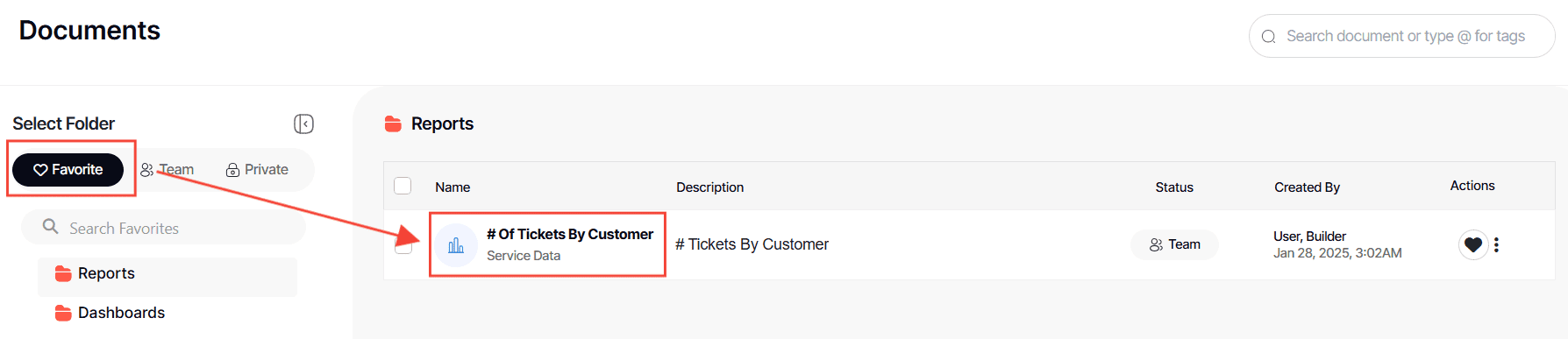
Task: Click the Dashboards folder icon
Action: (63, 313)
